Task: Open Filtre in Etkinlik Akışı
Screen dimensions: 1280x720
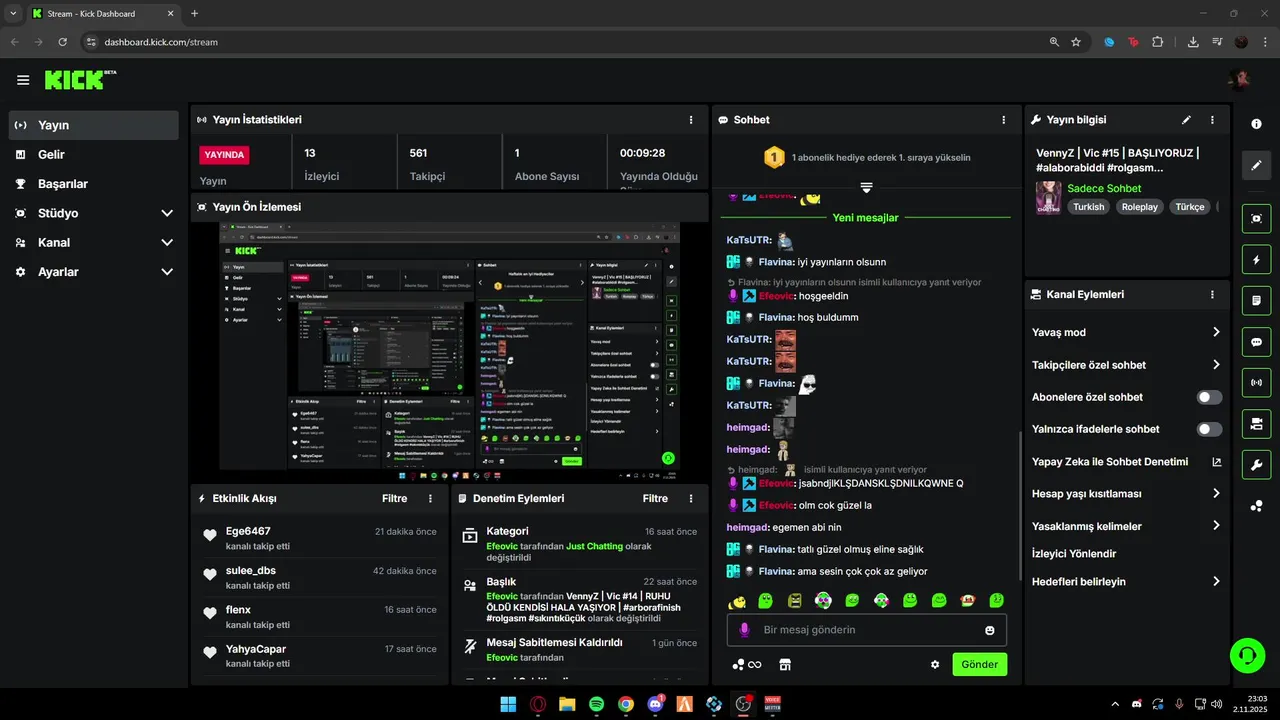Action: [395, 498]
